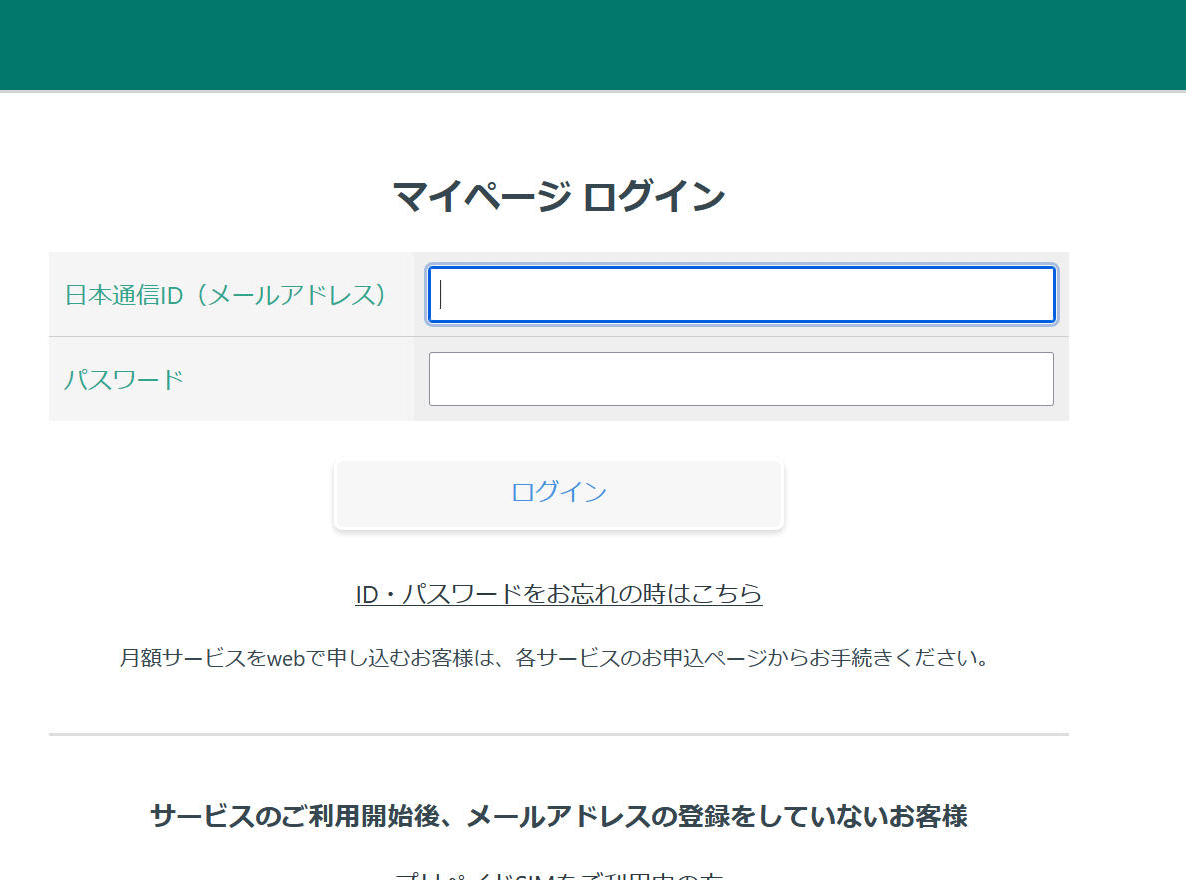Click the partially visible プリペイドSIM text

tap(558, 876)
